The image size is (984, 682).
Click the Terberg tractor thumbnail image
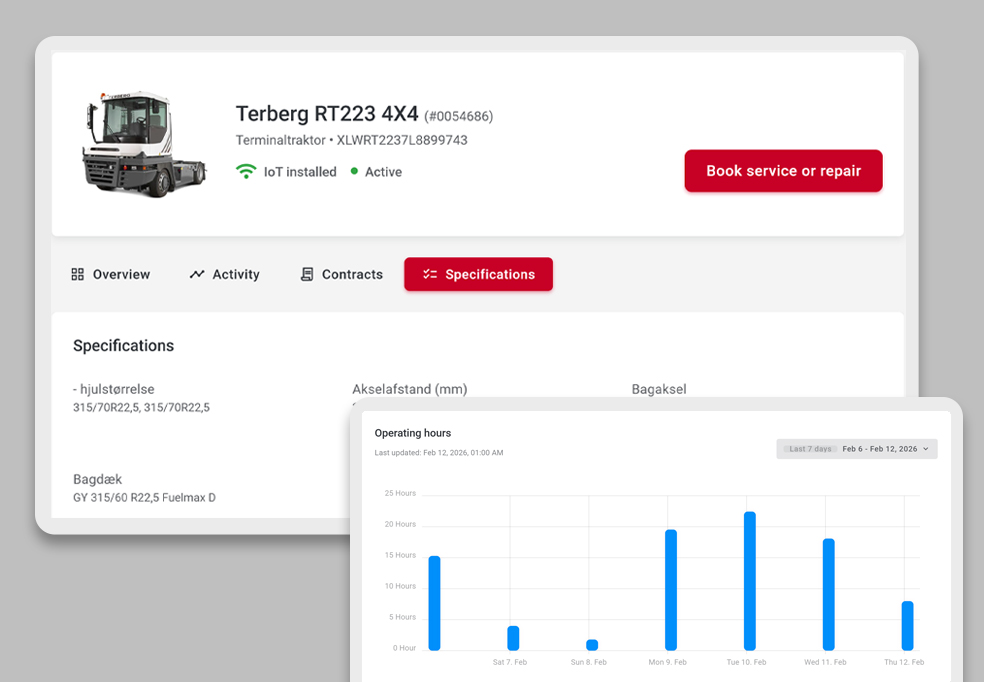pos(144,144)
